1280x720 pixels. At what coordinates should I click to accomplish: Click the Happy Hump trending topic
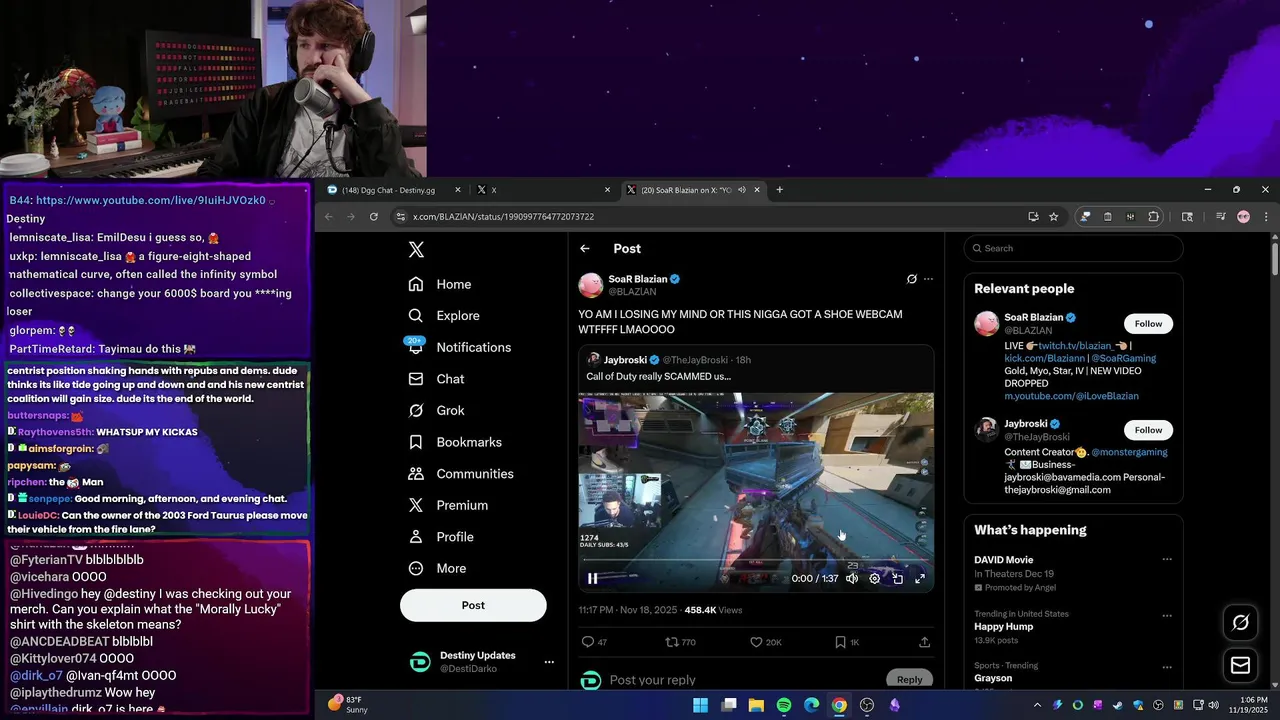coord(1005,627)
